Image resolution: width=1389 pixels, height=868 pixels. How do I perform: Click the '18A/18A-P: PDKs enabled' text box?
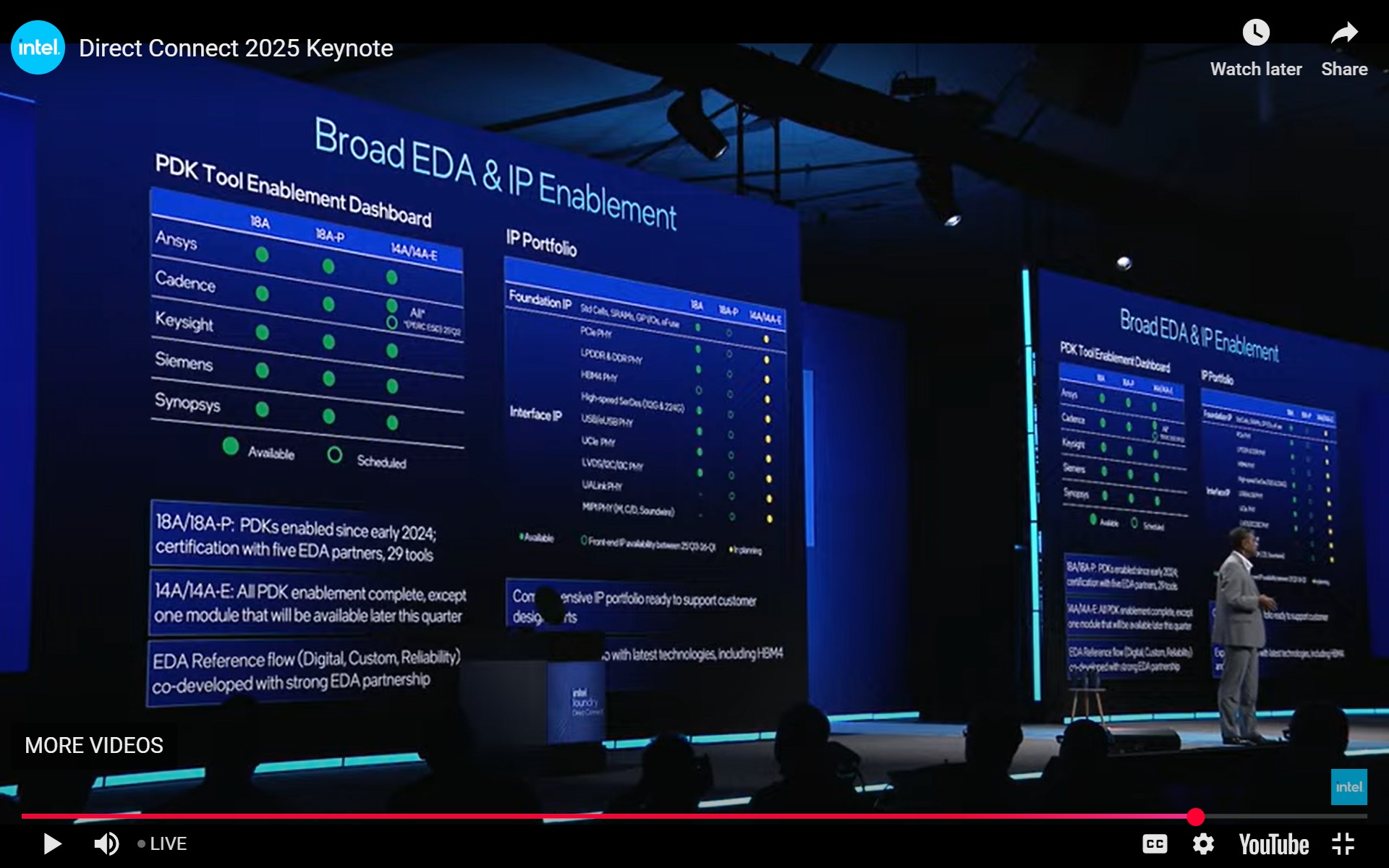tap(296, 537)
